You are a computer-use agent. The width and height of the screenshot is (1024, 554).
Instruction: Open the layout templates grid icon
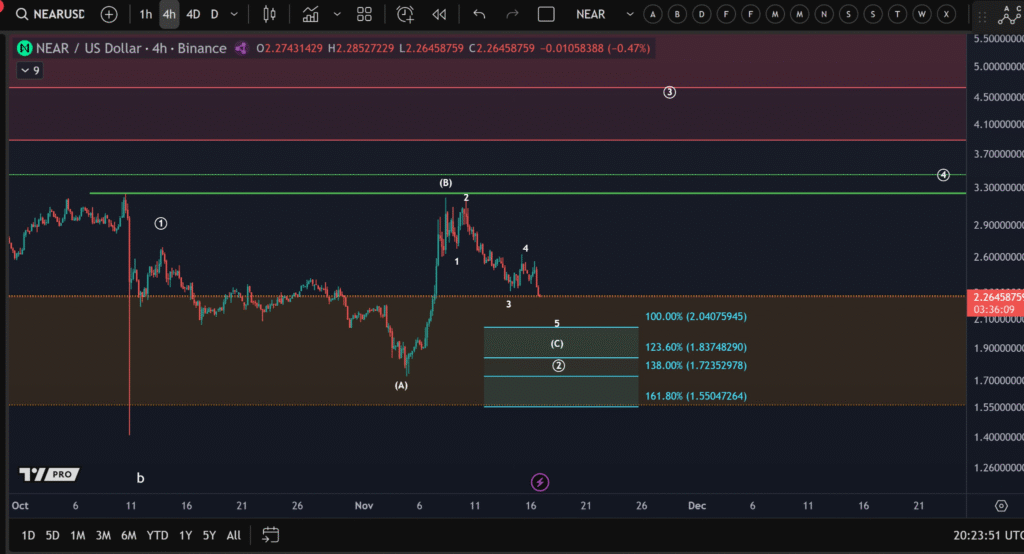365,15
